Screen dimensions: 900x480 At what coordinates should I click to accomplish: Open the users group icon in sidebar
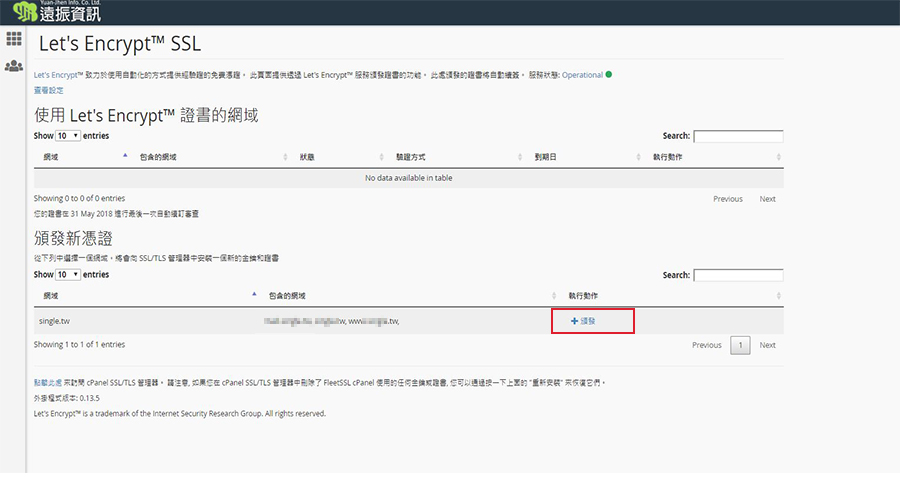(x=14, y=66)
